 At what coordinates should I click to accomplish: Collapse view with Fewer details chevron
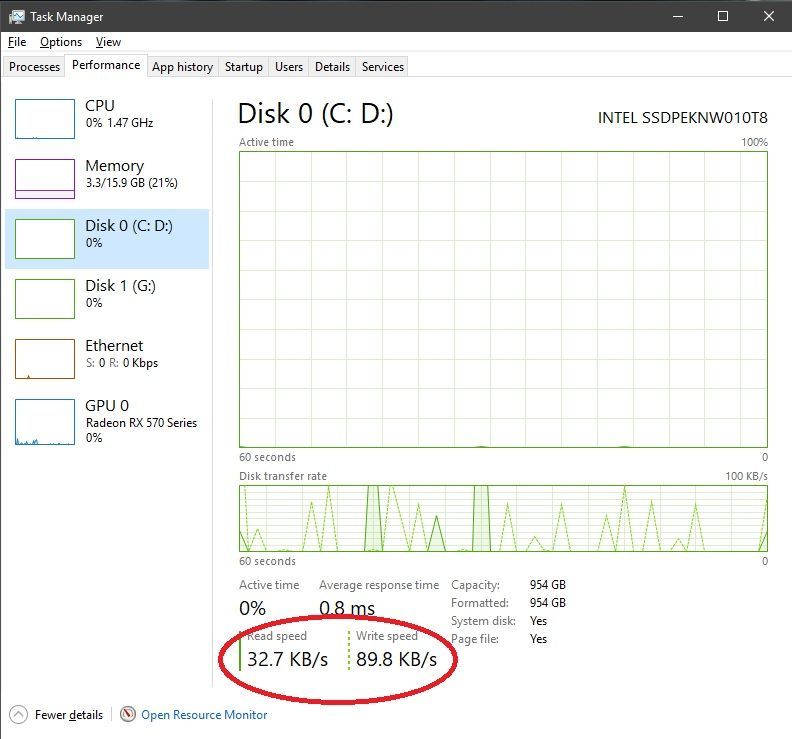point(18,714)
